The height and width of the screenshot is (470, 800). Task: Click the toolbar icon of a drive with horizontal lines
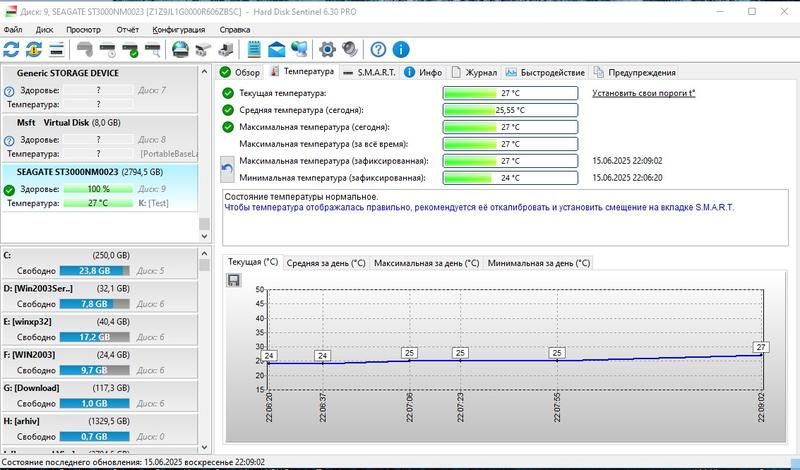(x=57, y=50)
